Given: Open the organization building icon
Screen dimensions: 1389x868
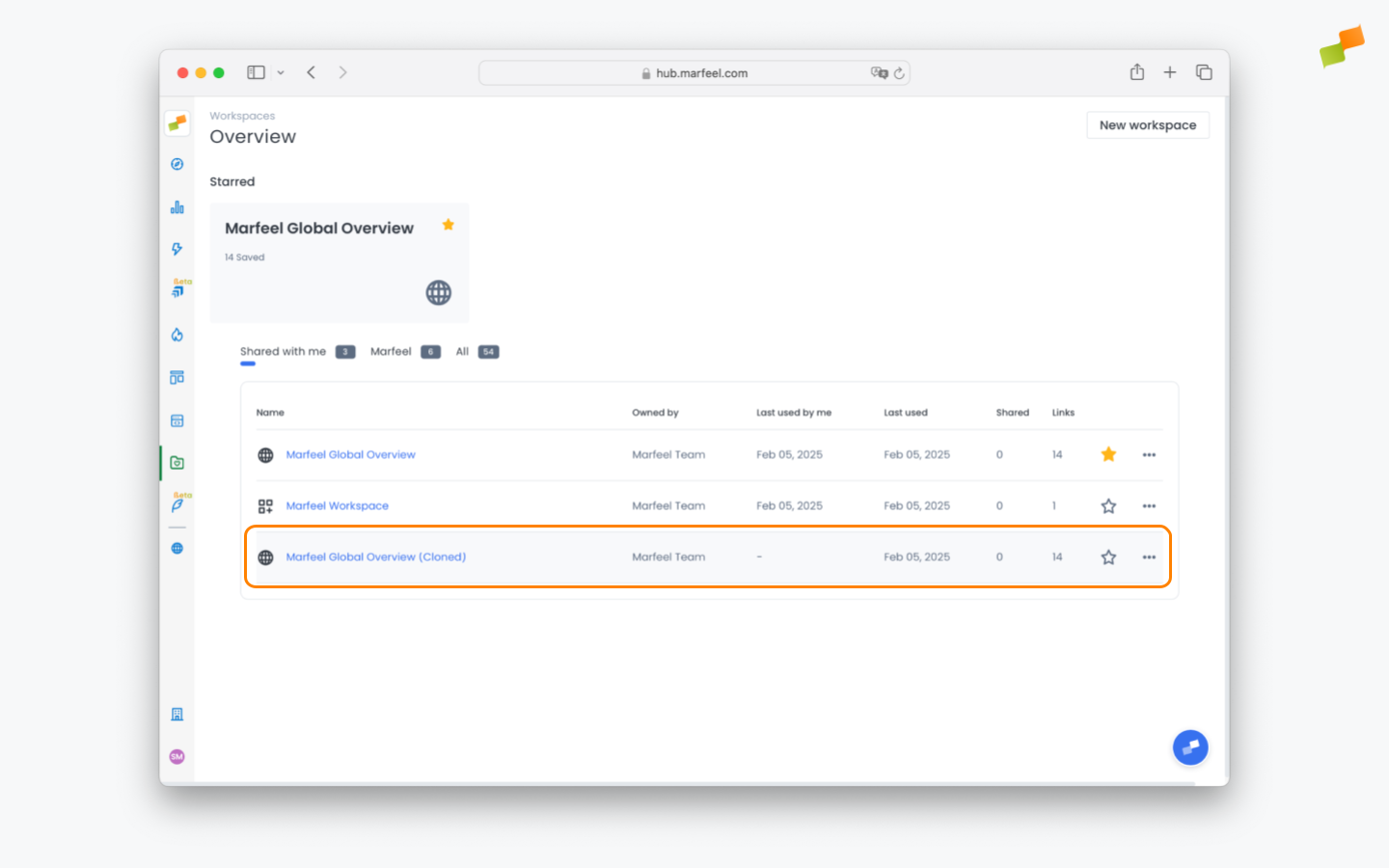Looking at the screenshot, I should [177, 715].
